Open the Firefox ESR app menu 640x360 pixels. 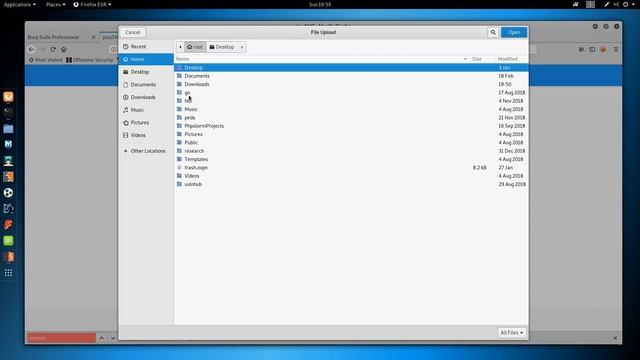(92, 4)
